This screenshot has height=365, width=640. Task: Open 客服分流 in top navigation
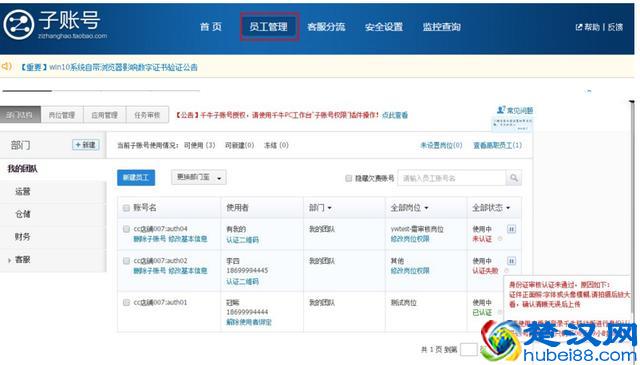coord(326,27)
